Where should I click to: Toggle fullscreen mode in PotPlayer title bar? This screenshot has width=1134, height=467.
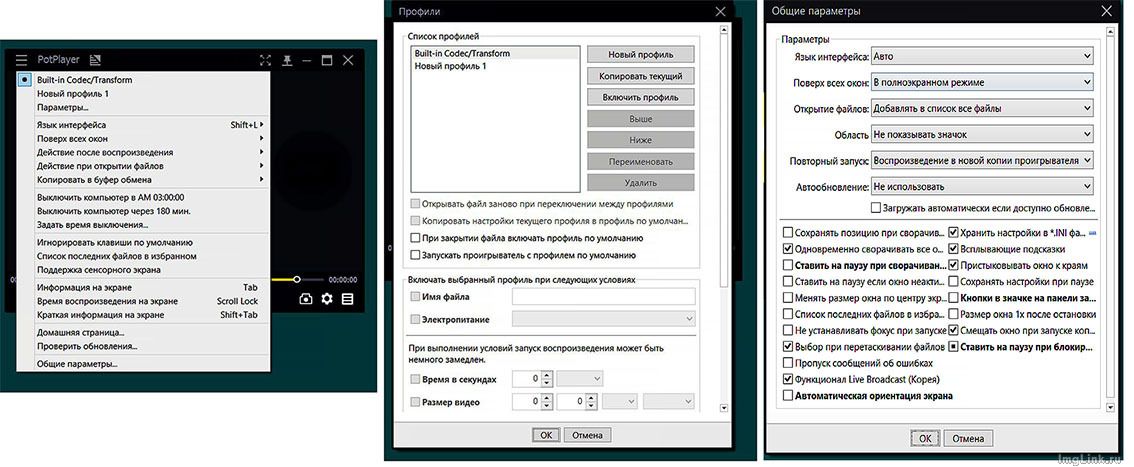click(265, 60)
